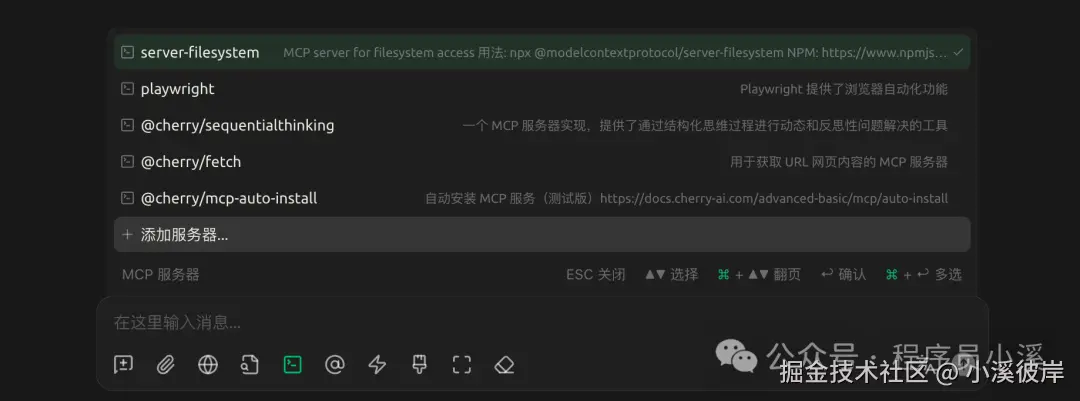Enable the playwright MCP server

(x=542, y=89)
